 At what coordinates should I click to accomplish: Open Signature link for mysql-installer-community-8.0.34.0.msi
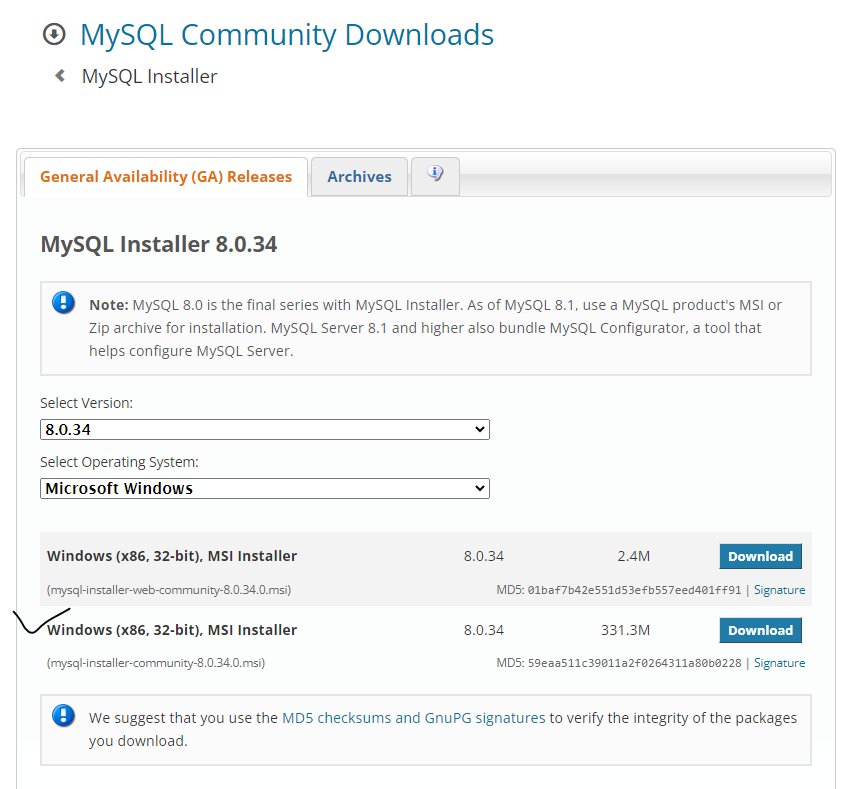779,663
